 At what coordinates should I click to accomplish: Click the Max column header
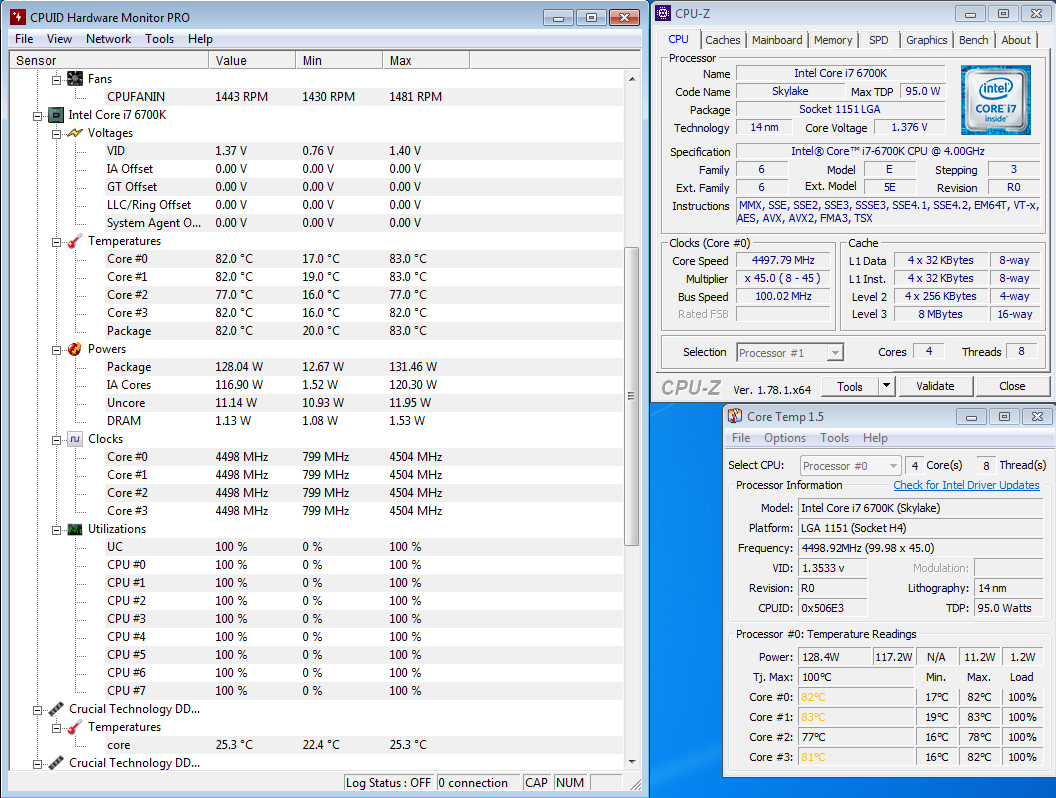click(x=426, y=61)
